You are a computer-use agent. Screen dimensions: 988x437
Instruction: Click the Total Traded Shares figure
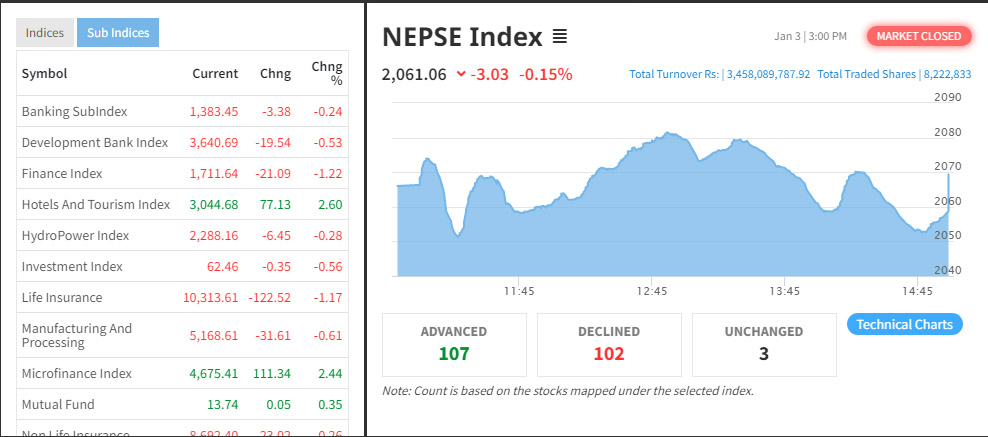pyautogui.click(x=944, y=74)
